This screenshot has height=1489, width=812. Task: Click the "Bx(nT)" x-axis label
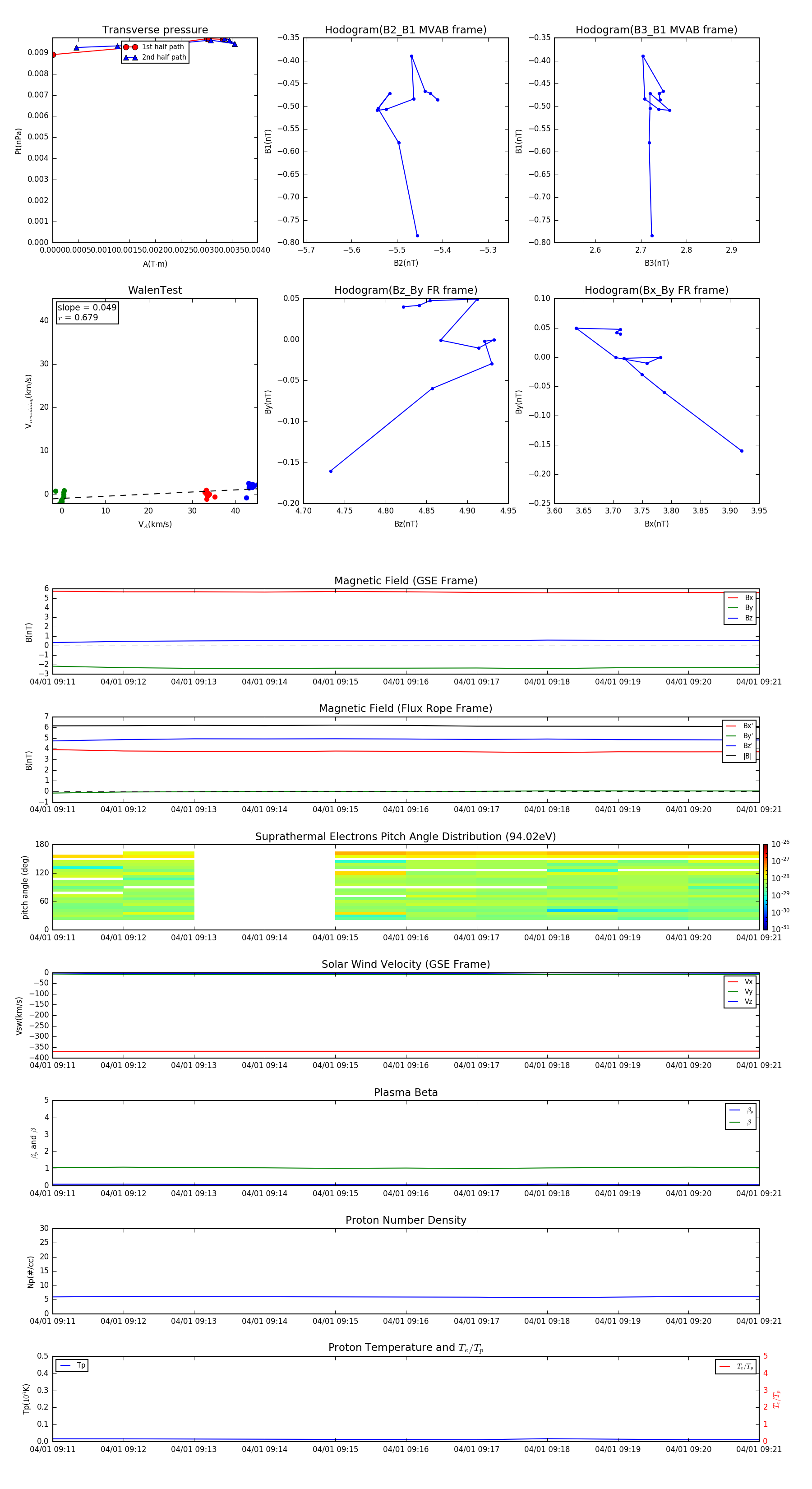(656, 524)
